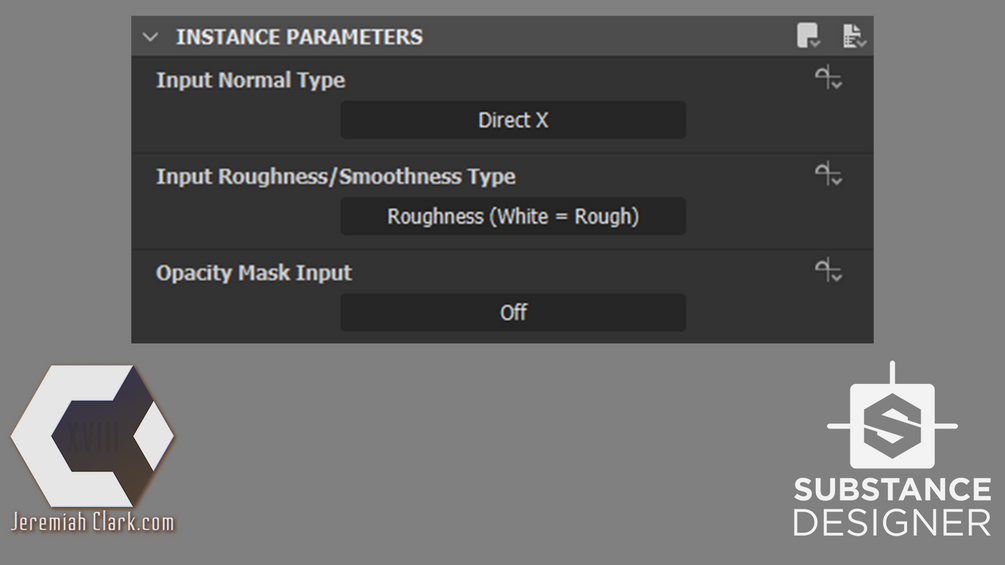The image size is (1005, 565).
Task: Click the INSTANCE PARAMETERS header title
Action: coord(299,37)
